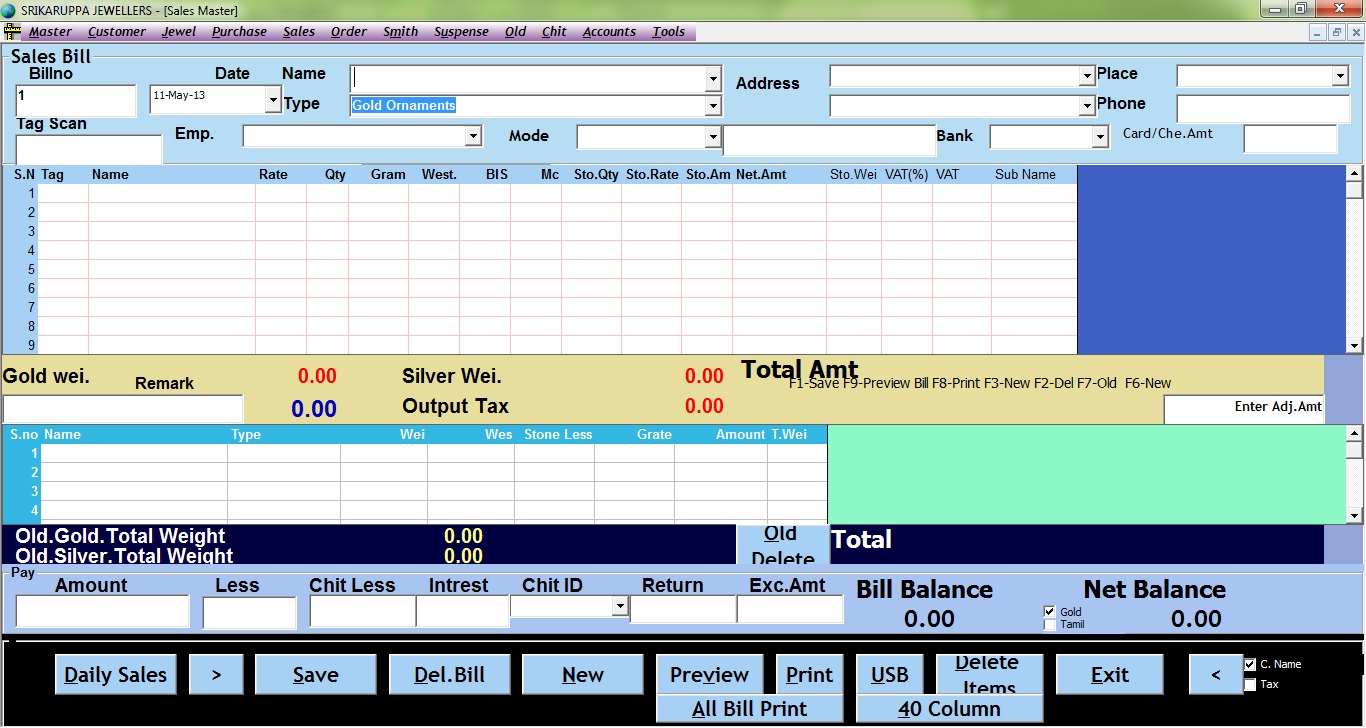This screenshot has width=1366, height=728.
Task: Open the Purchase menu
Action: coord(239,32)
